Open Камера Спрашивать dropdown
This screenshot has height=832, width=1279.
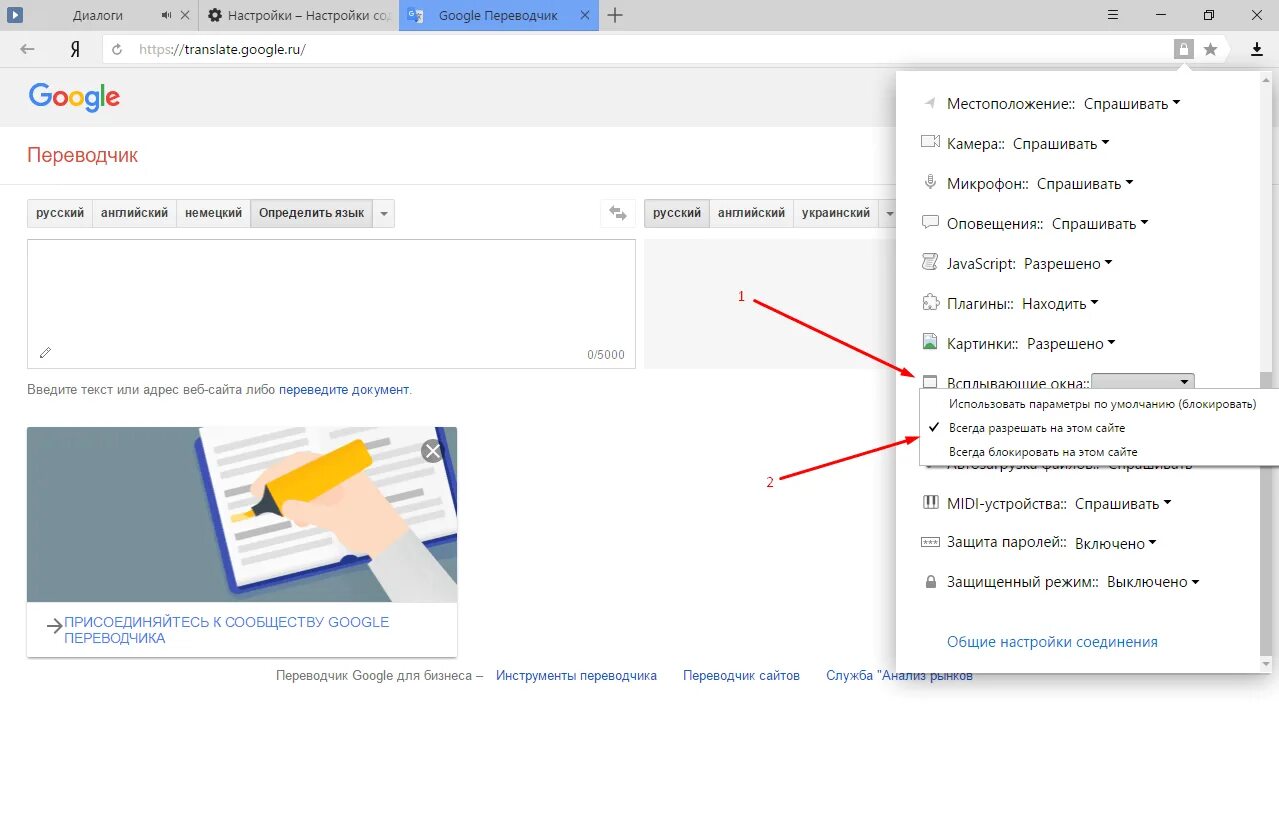click(1061, 143)
